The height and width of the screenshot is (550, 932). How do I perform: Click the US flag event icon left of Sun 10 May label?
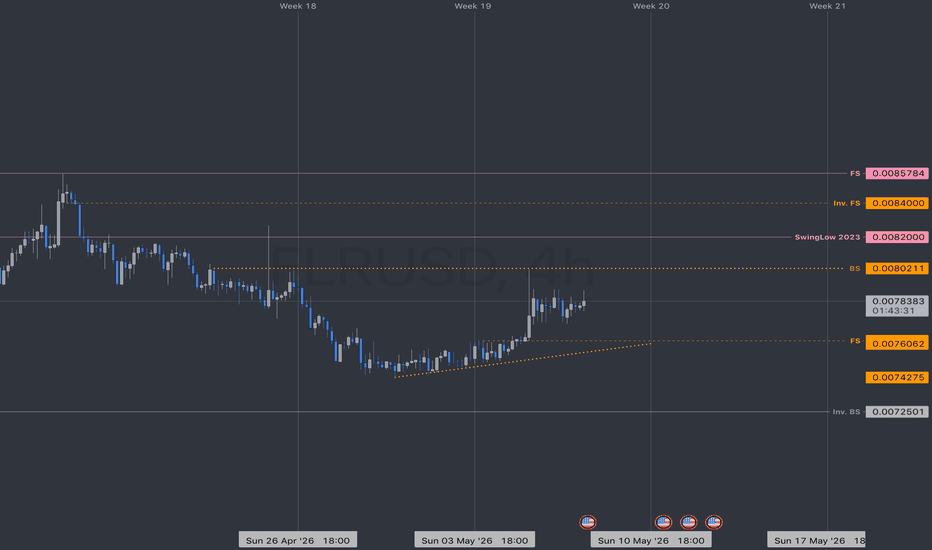(587, 522)
